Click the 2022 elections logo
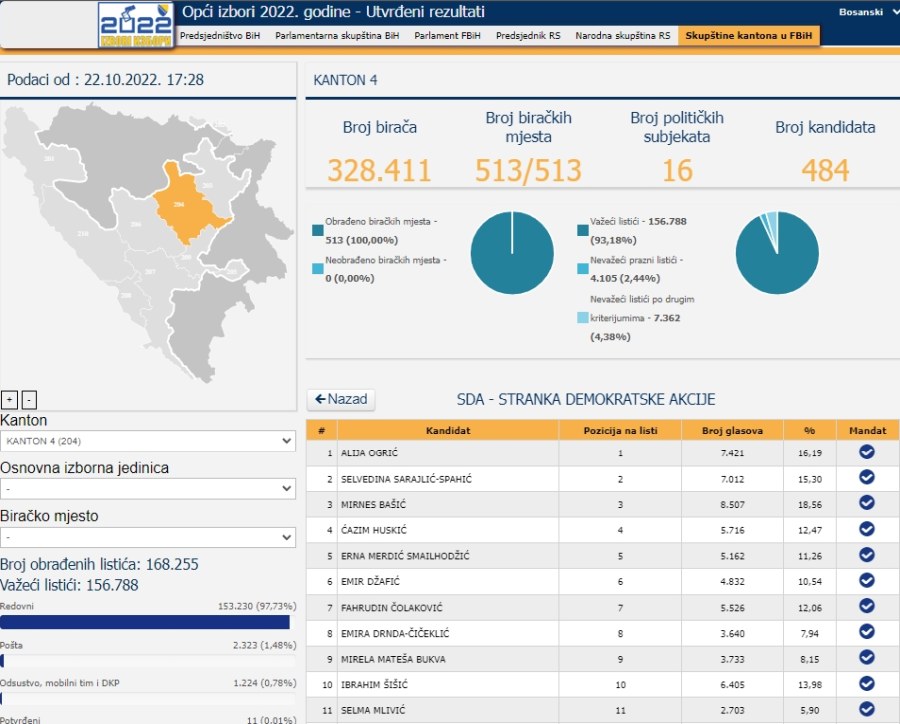 coord(135,25)
